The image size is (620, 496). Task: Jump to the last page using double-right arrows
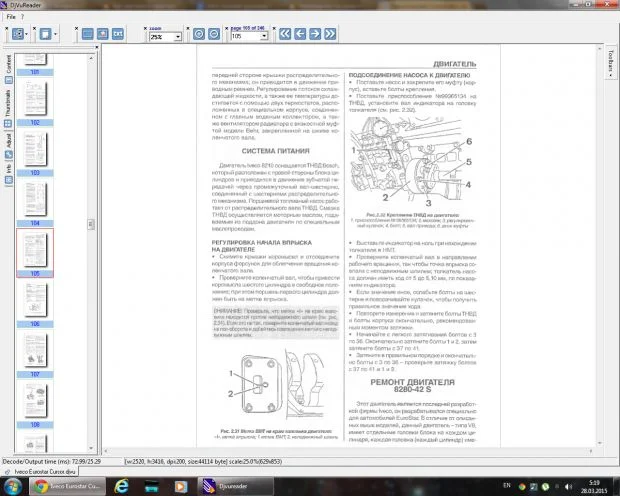click(331, 34)
